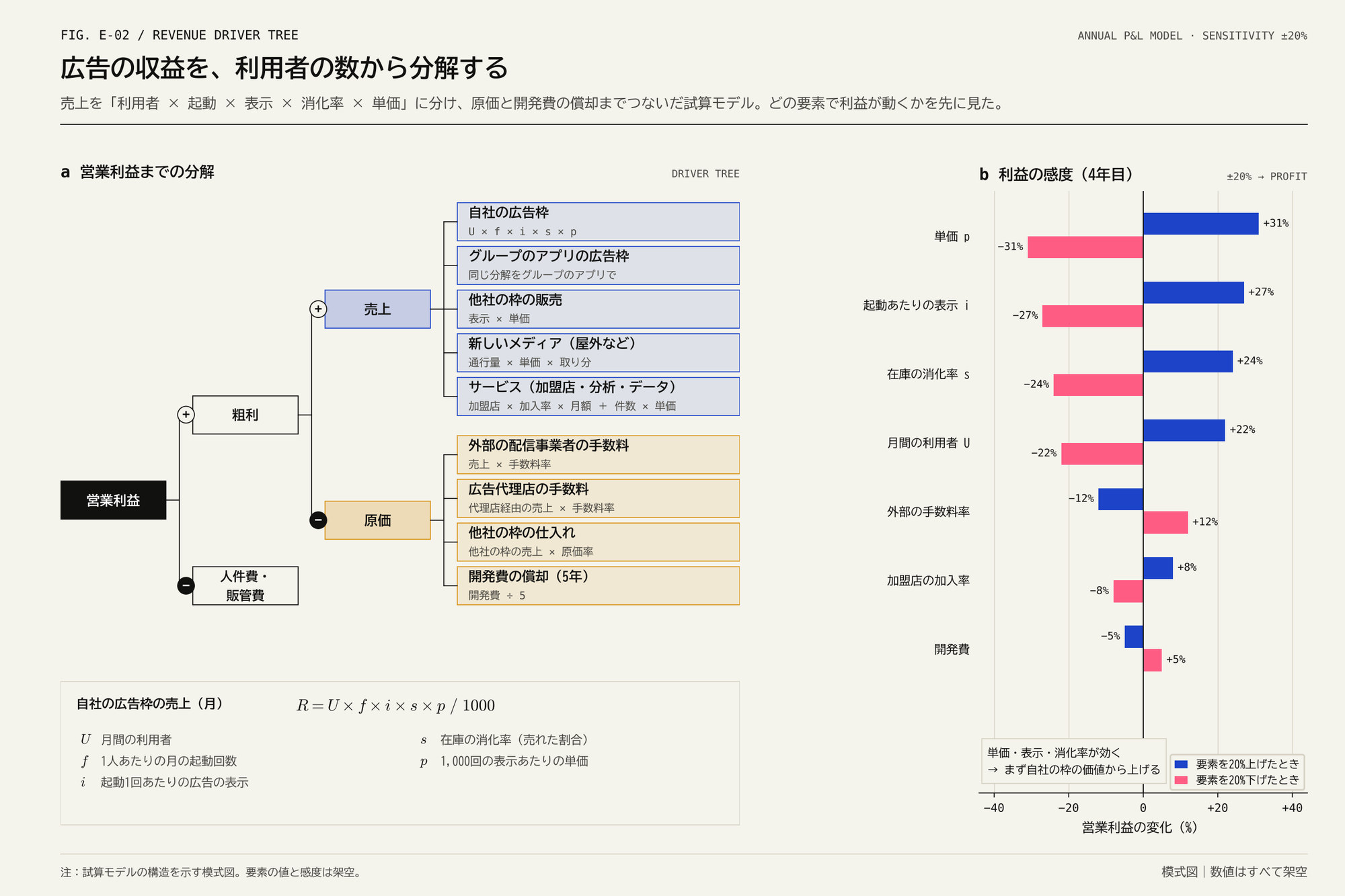Open the 他社の枠の販売 box
This screenshot has height=896, width=1345.
coord(598,309)
